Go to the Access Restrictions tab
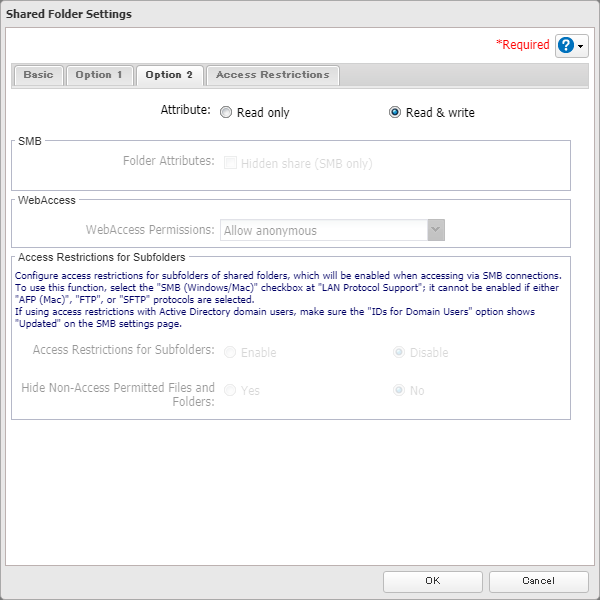Screen dimensions: 600x600 click(272, 75)
